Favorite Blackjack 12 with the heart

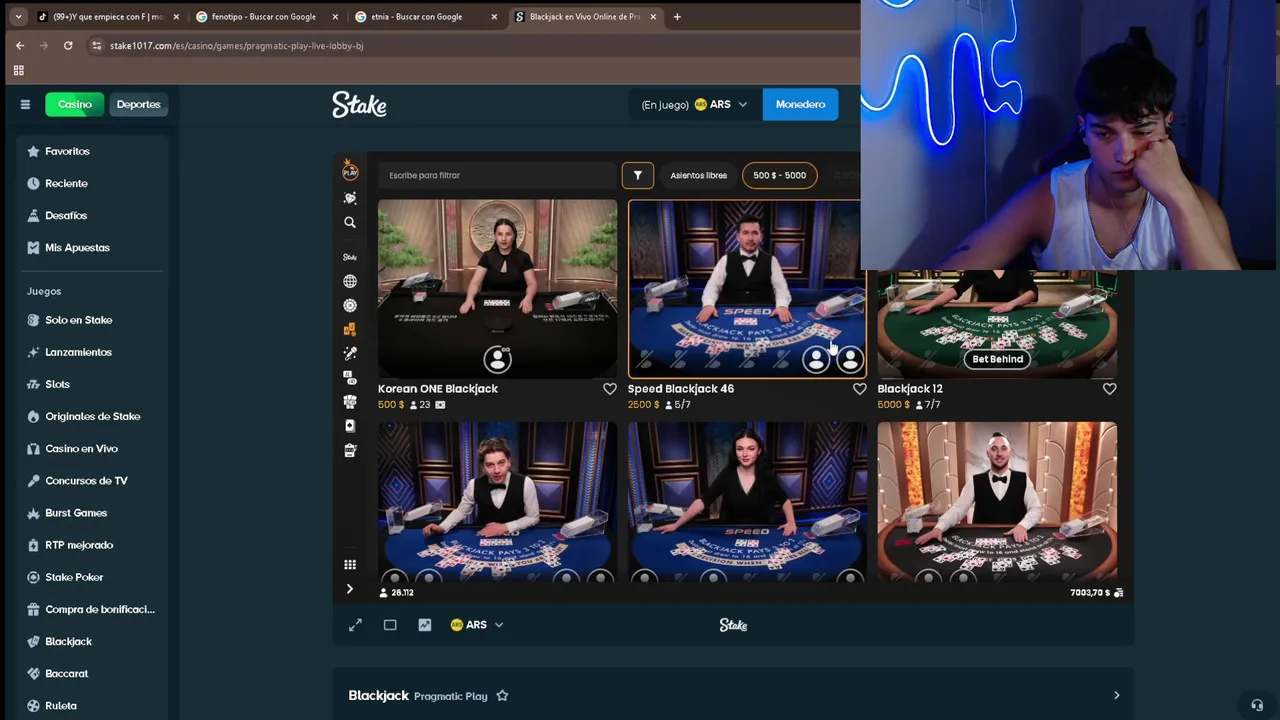click(x=1109, y=389)
